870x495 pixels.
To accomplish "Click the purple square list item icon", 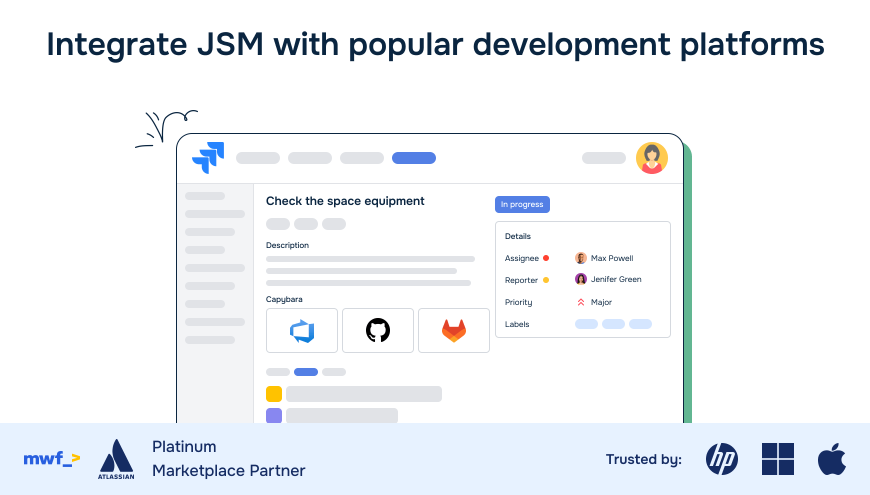I will click(274, 416).
